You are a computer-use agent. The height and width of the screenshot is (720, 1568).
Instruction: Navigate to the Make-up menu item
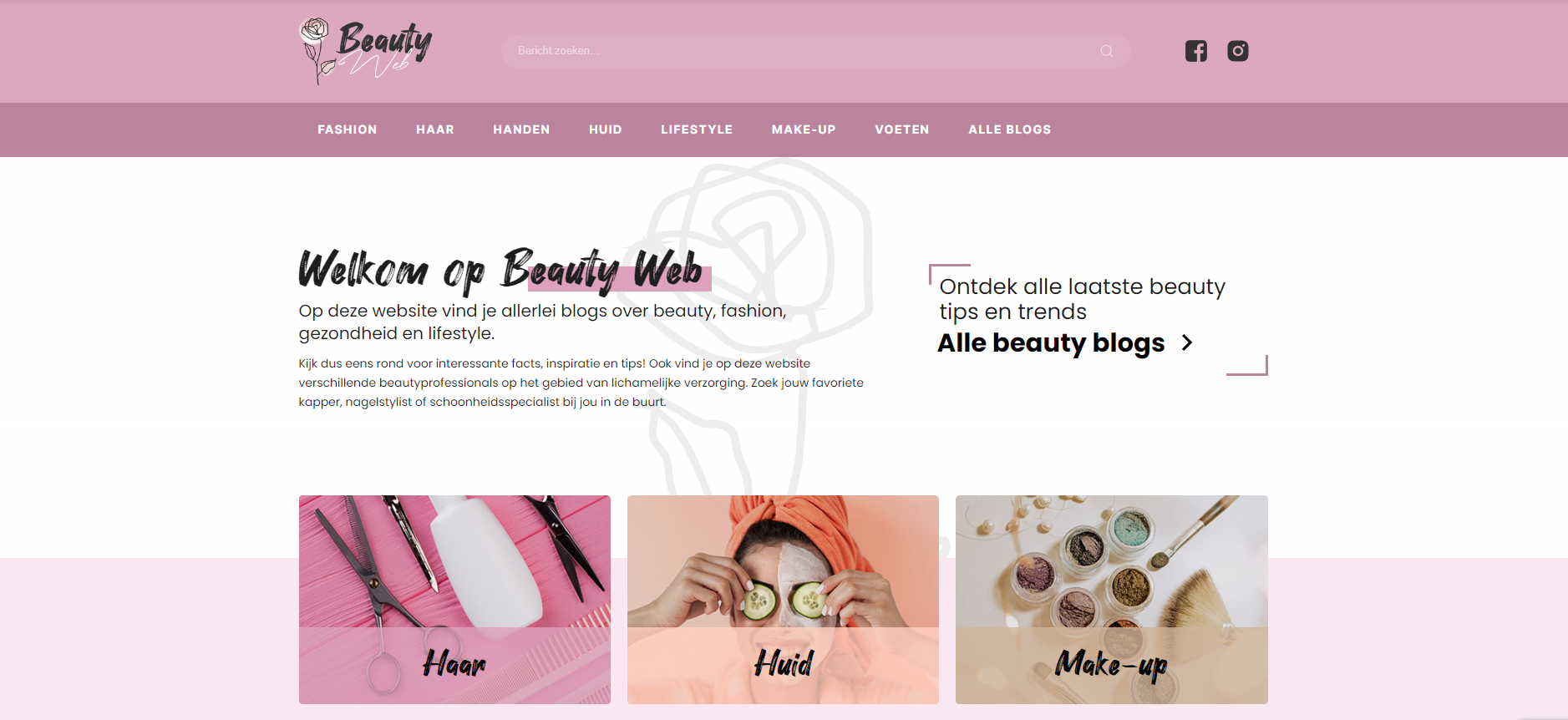(x=804, y=129)
